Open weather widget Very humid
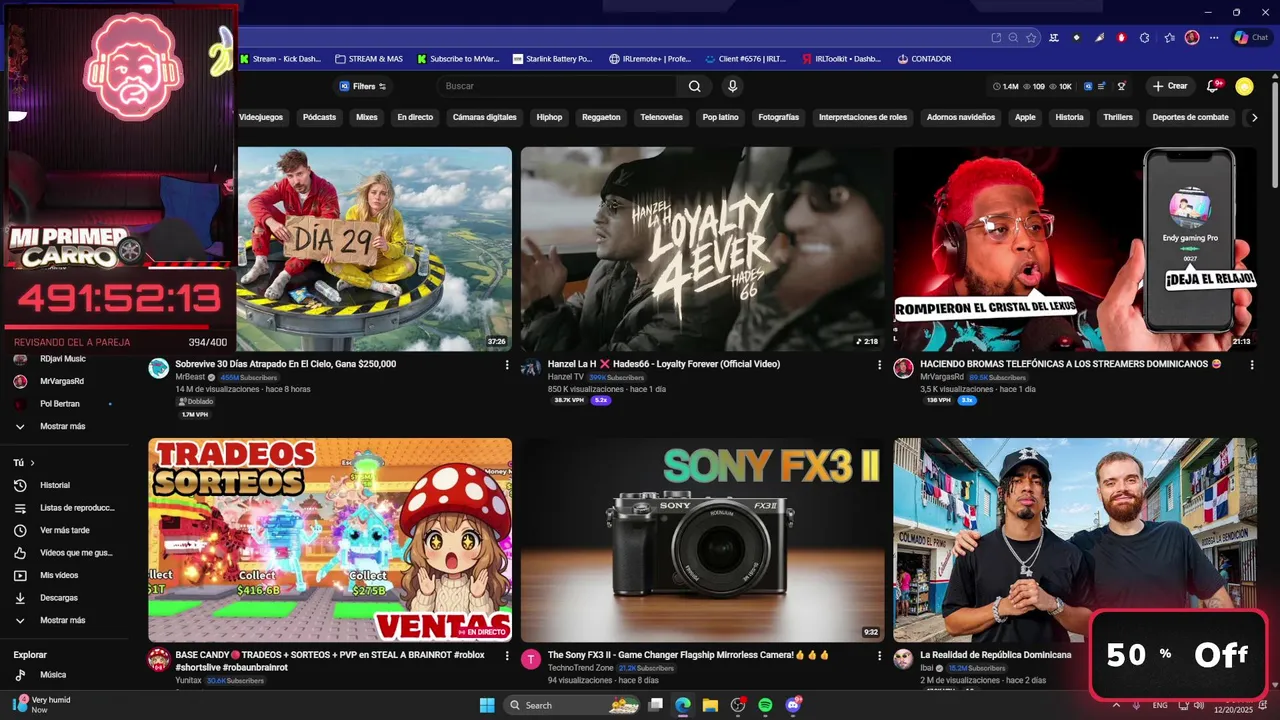Image resolution: width=1280 pixels, height=720 pixels. pos(42,705)
